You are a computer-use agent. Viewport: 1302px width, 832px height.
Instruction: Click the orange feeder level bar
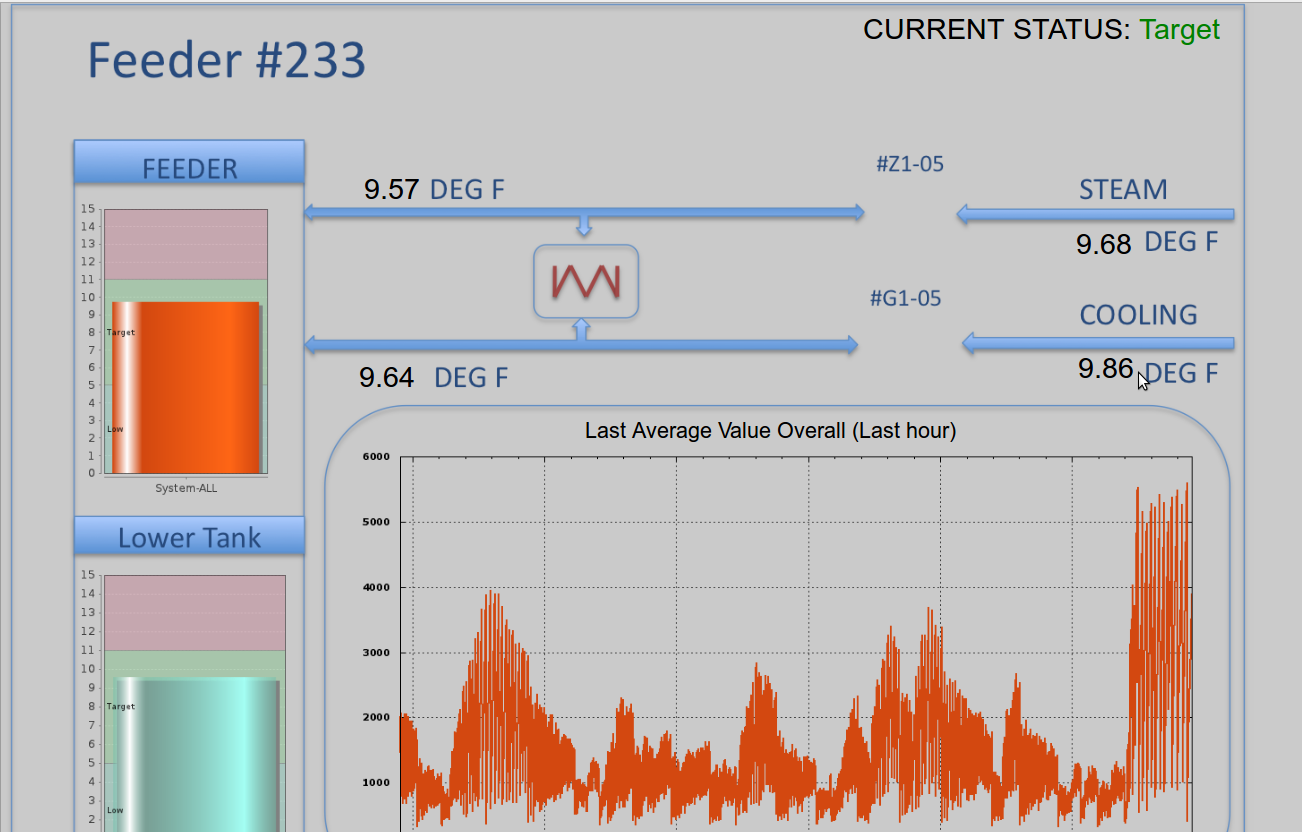(x=186, y=387)
